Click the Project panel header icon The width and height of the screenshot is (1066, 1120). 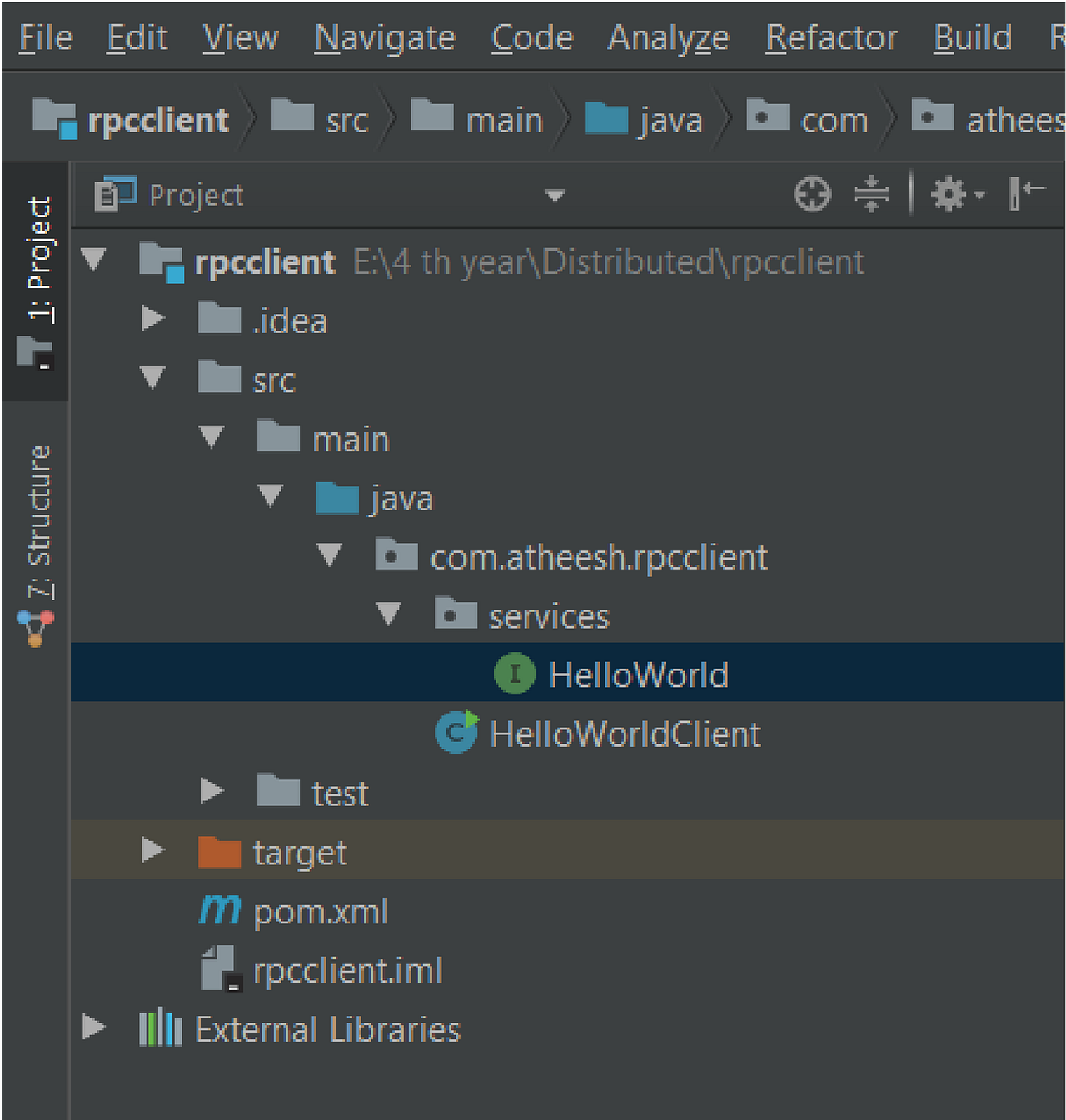point(115,193)
